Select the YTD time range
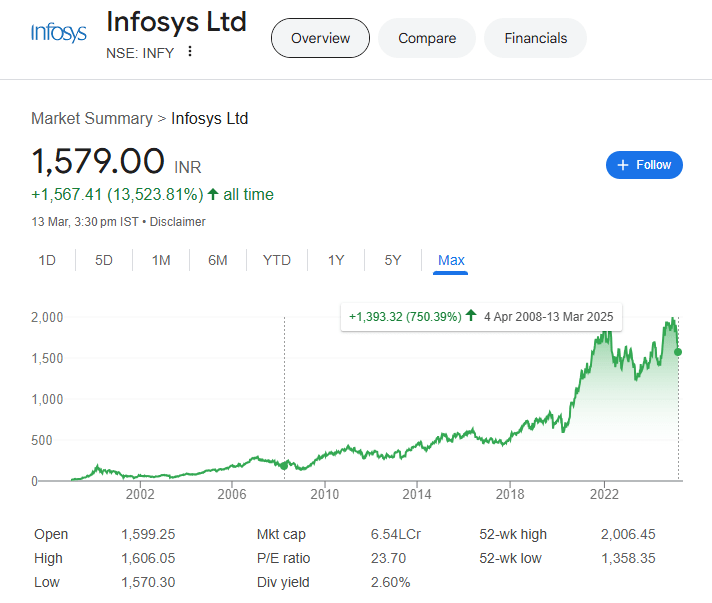Image resolution: width=712 pixels, height=603 pixels. (x=277, y=260)
